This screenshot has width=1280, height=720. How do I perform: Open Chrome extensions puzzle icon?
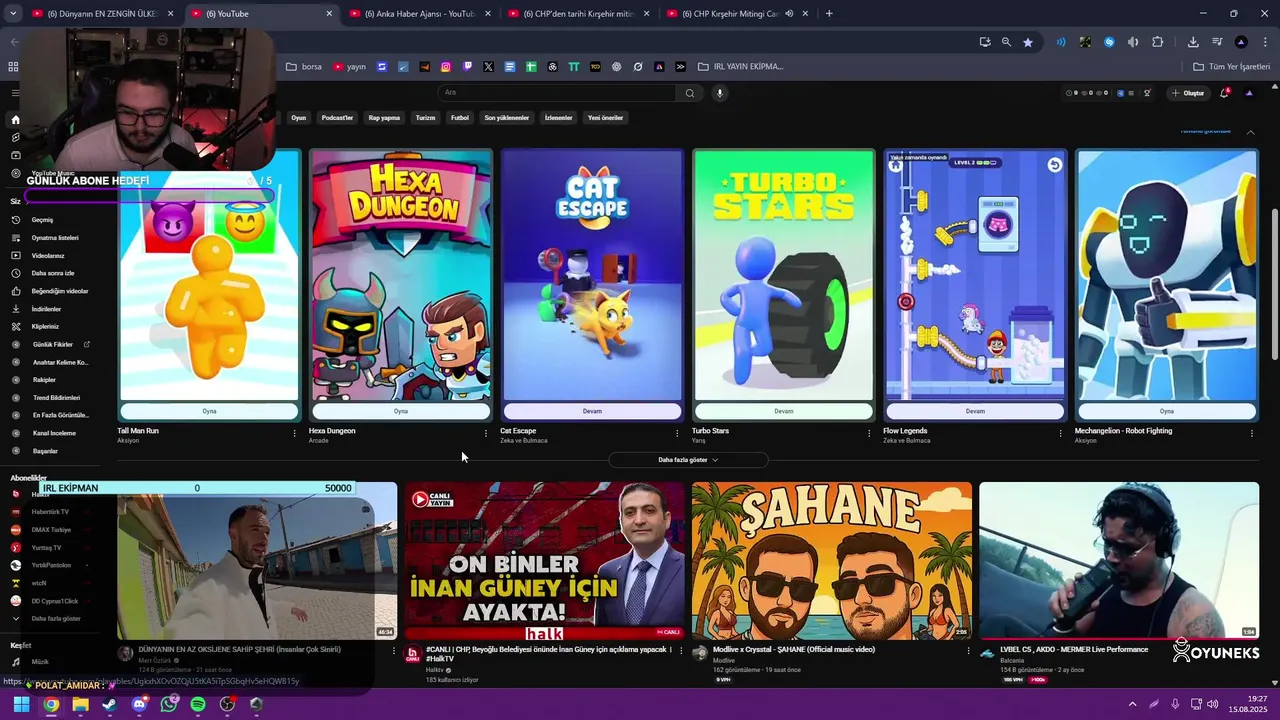1157,42
